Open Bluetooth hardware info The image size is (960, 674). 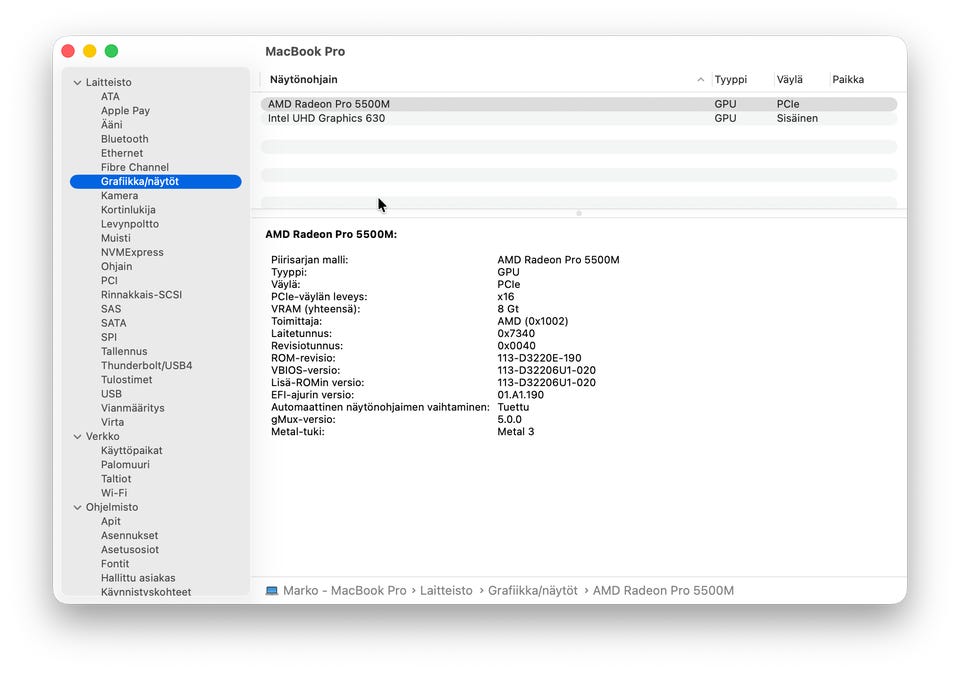tap(124, 139)
